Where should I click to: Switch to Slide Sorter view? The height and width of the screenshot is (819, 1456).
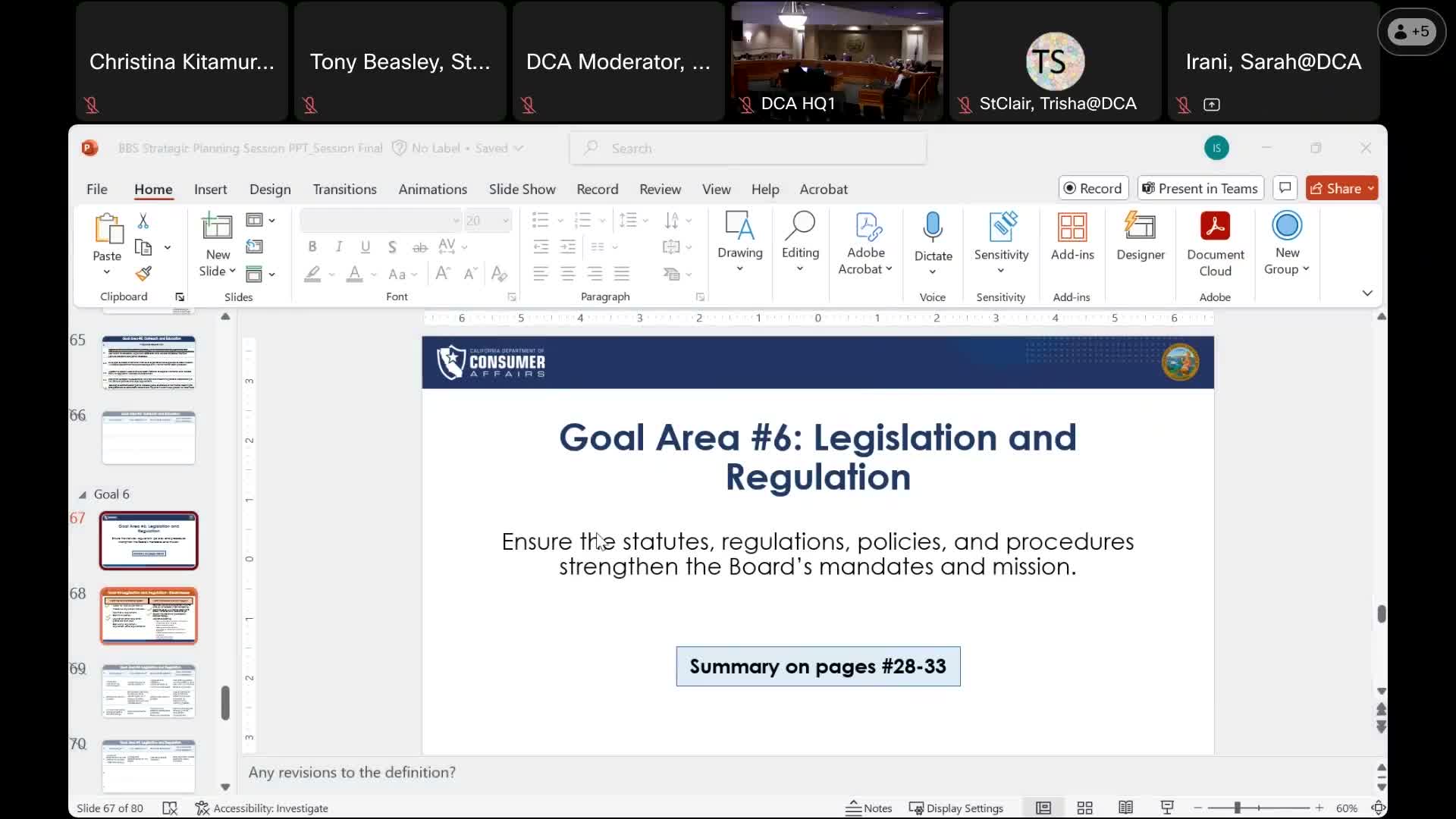(1084, 808)
